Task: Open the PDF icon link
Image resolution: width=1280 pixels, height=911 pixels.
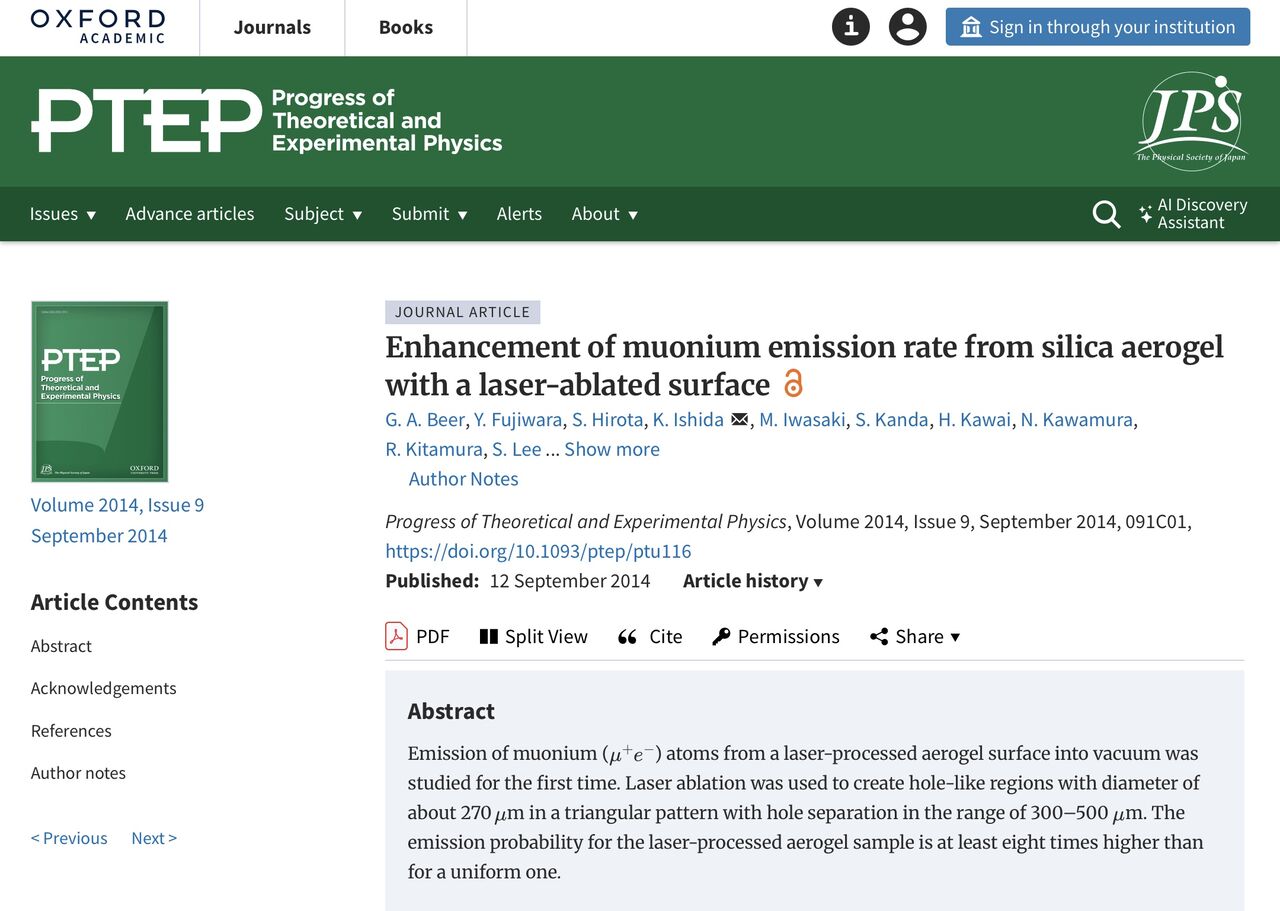Action: click(x=418, y=636)
